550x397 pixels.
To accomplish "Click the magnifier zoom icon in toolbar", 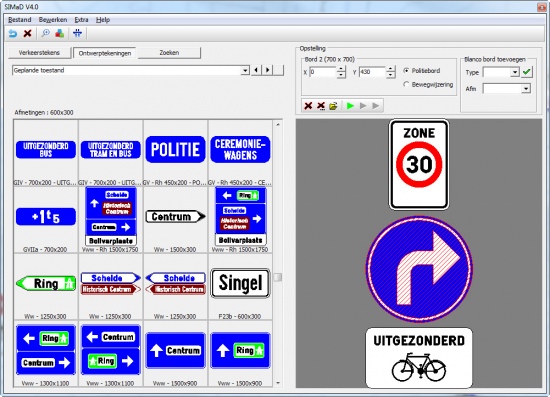I will click(x=46, y=34).
